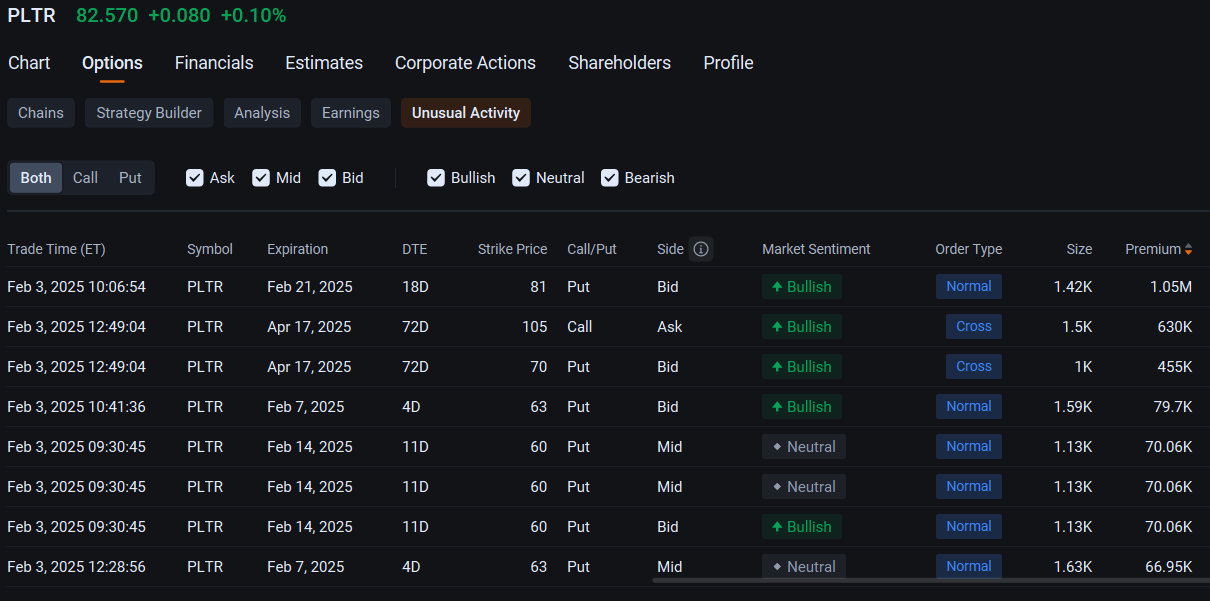This screenshot has height=601, width=1210.
Task: Click the DTE column header
Action: 415,249
